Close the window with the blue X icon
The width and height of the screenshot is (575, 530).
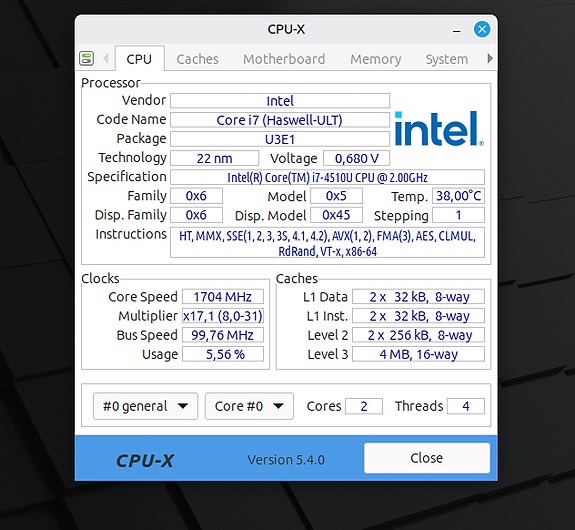tap(482, 29)
